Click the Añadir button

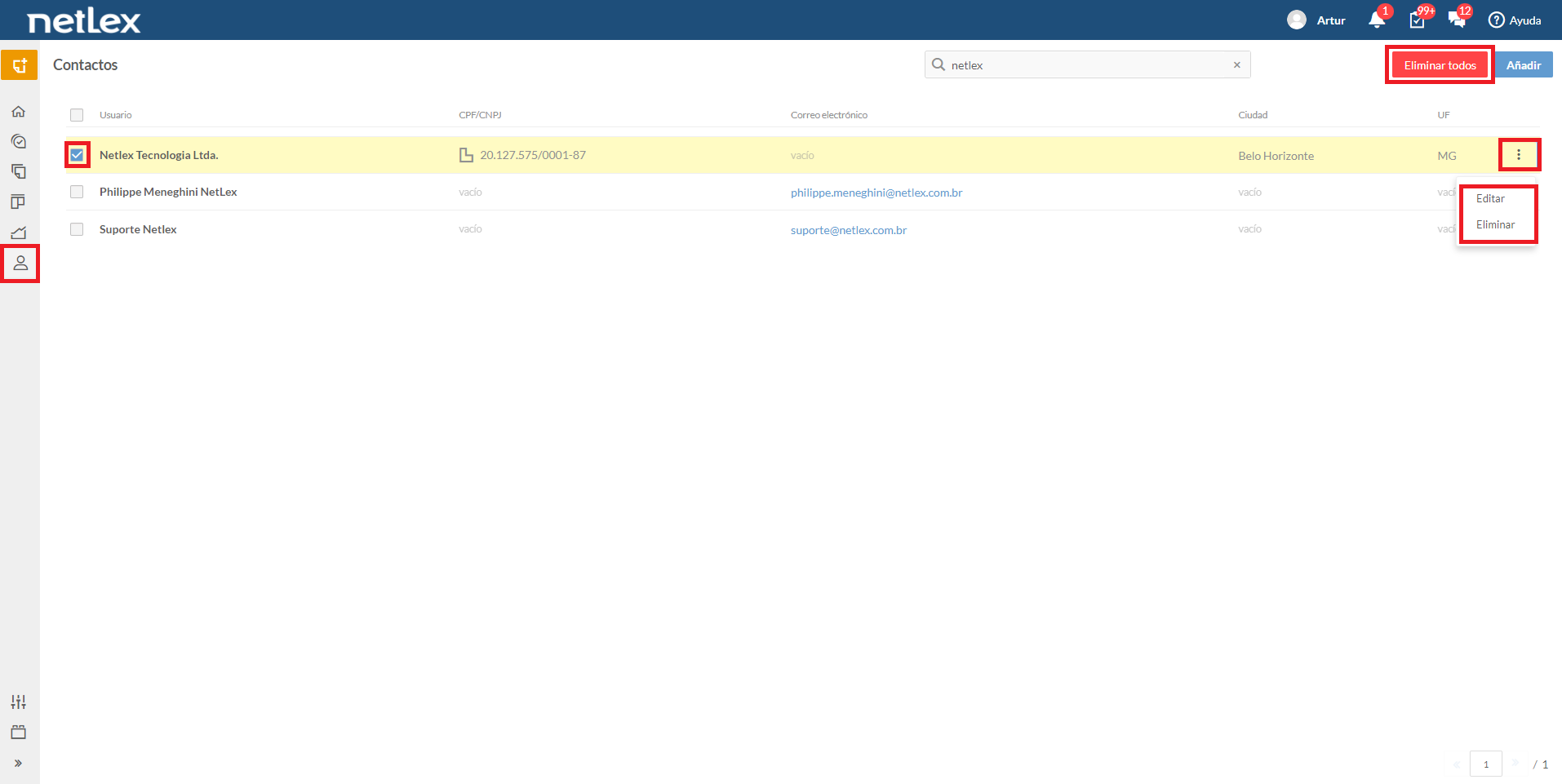coord(1524,65)
